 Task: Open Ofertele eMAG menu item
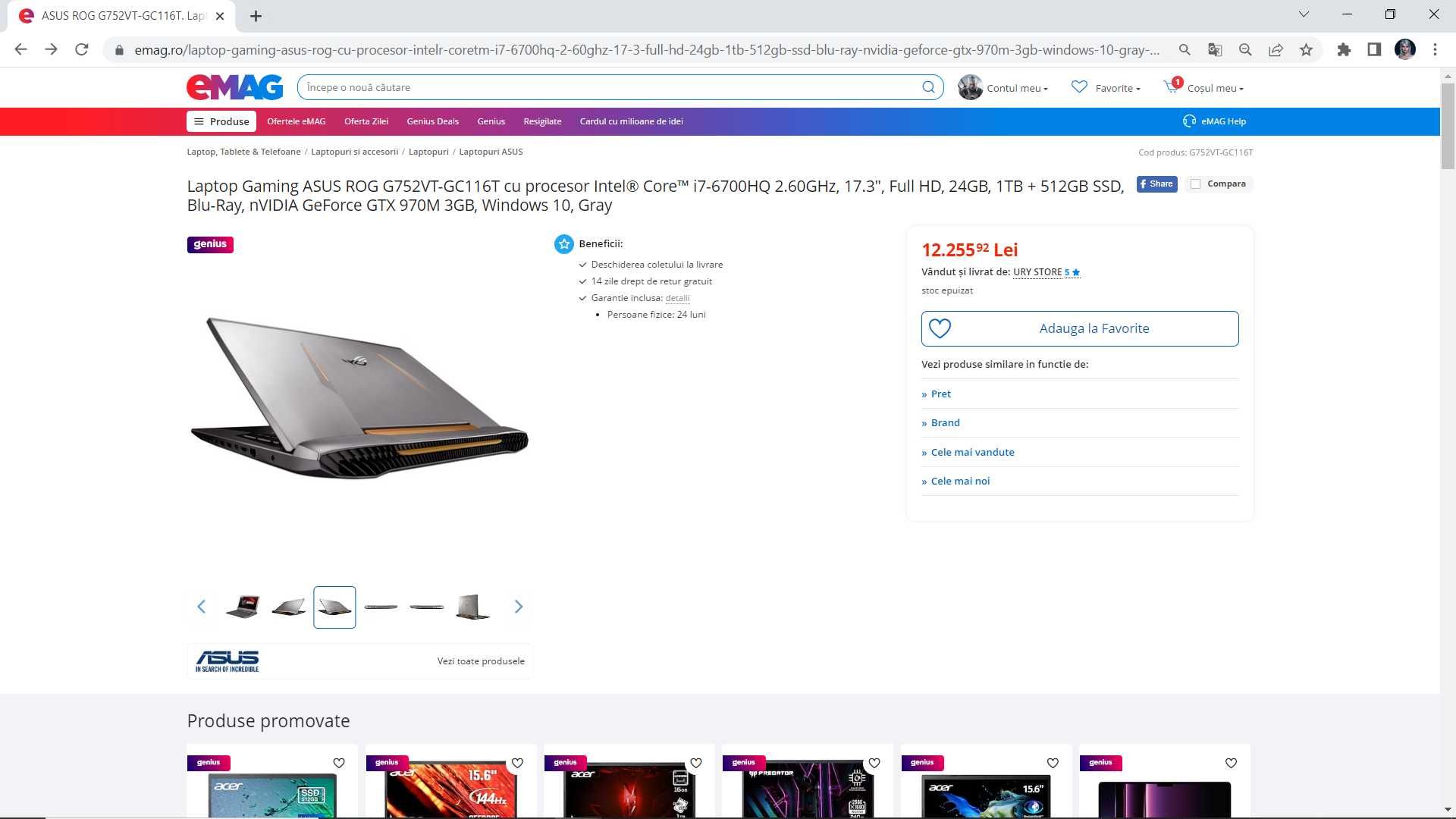[297, 121]
